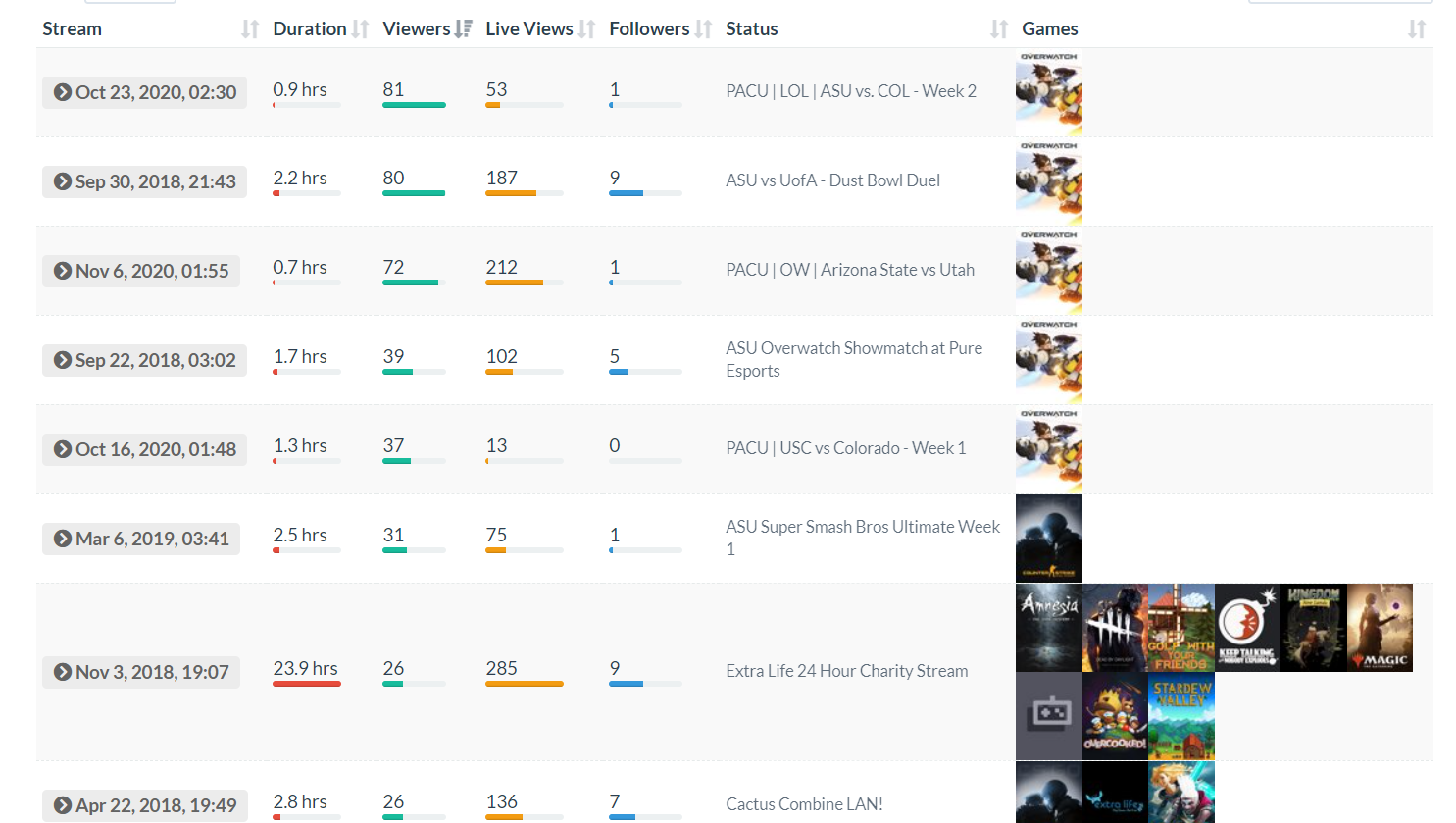Click Overwatch thumbnail in Pure Esports Showmatch row
Screen dimensions: 1456x823
[1049, 360]
